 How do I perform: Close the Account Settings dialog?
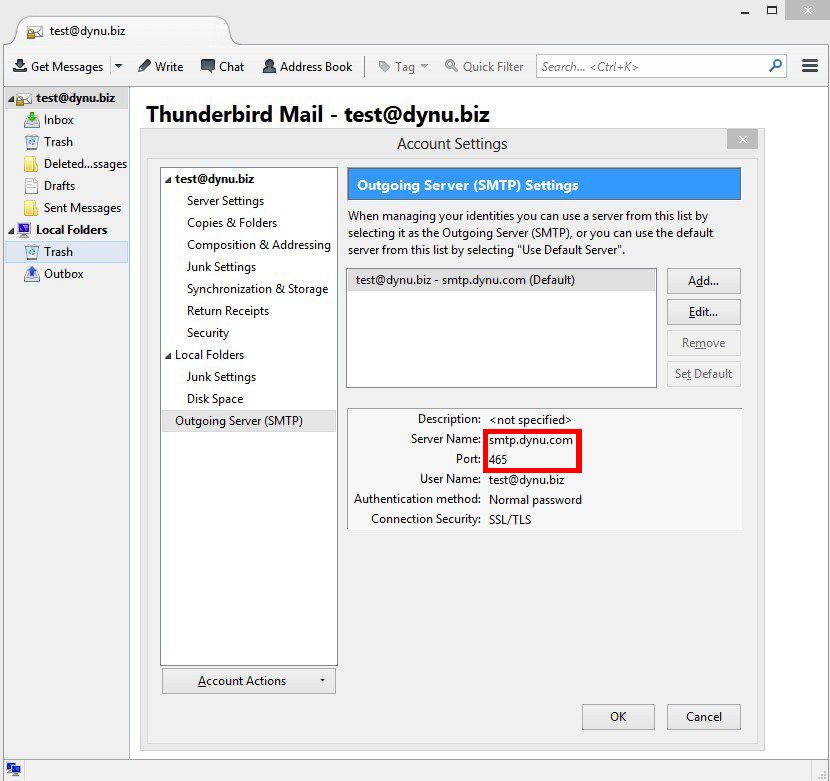click(x=742, y=139)
